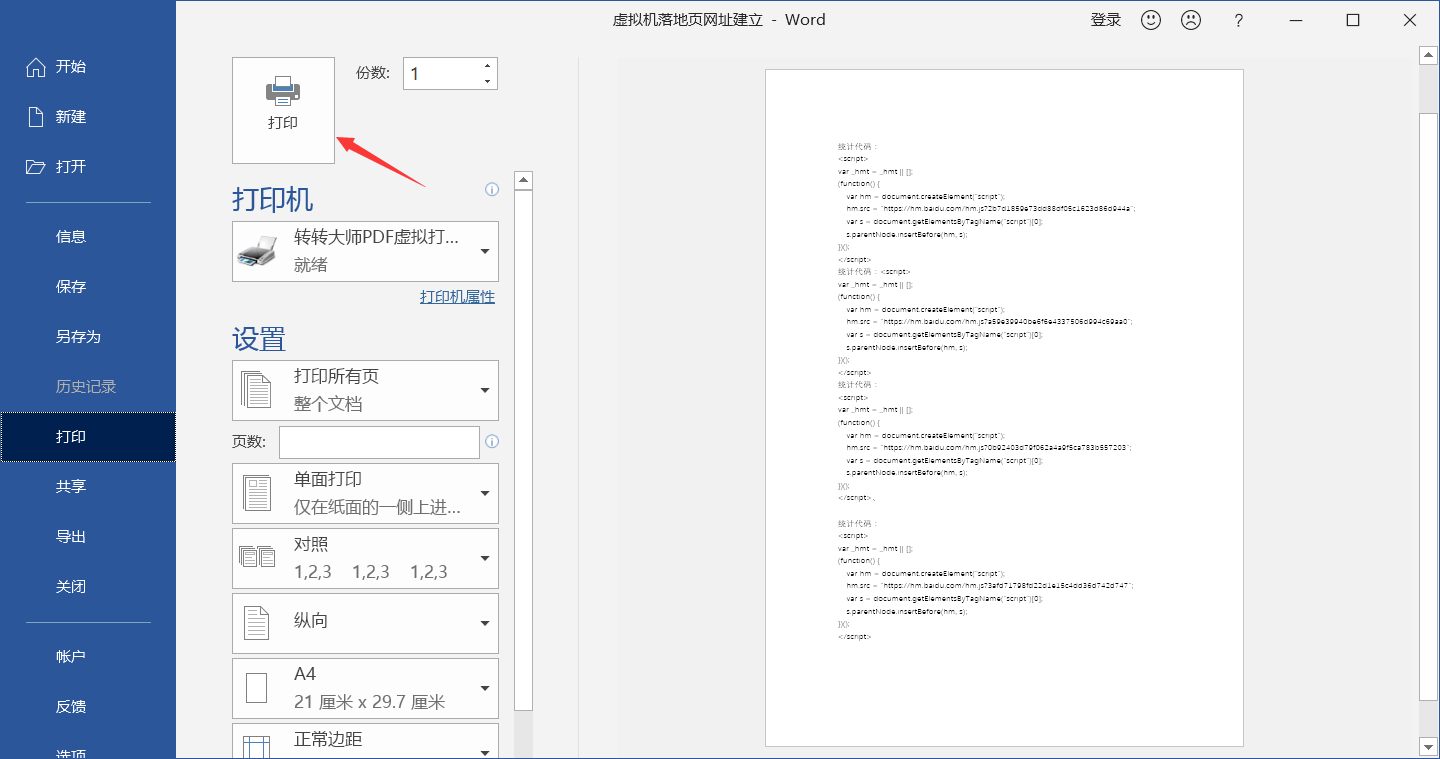Open the 打印机属性 link
Viewport: 1440px width, 759px height.
pos(457,297)
